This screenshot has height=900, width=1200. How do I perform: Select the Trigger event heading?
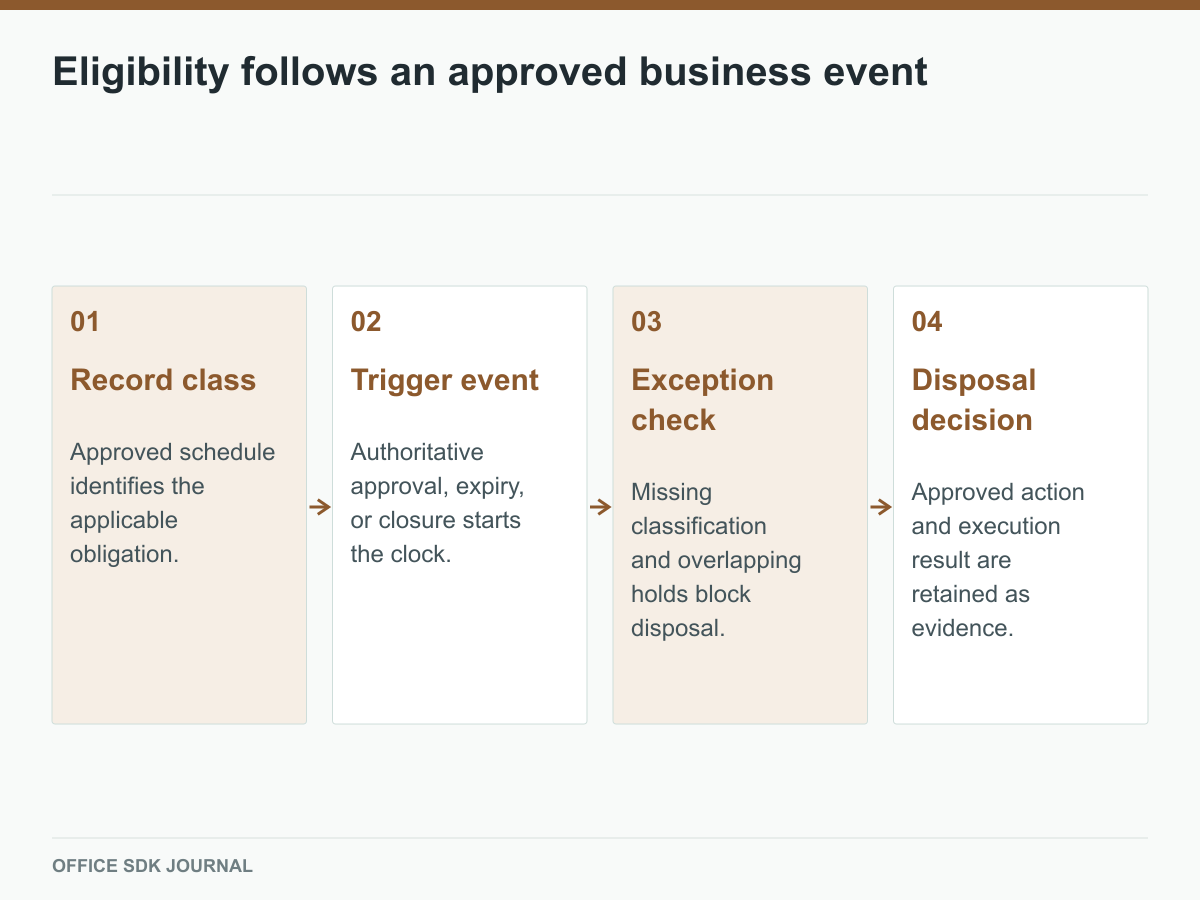(x=445, y=380)
